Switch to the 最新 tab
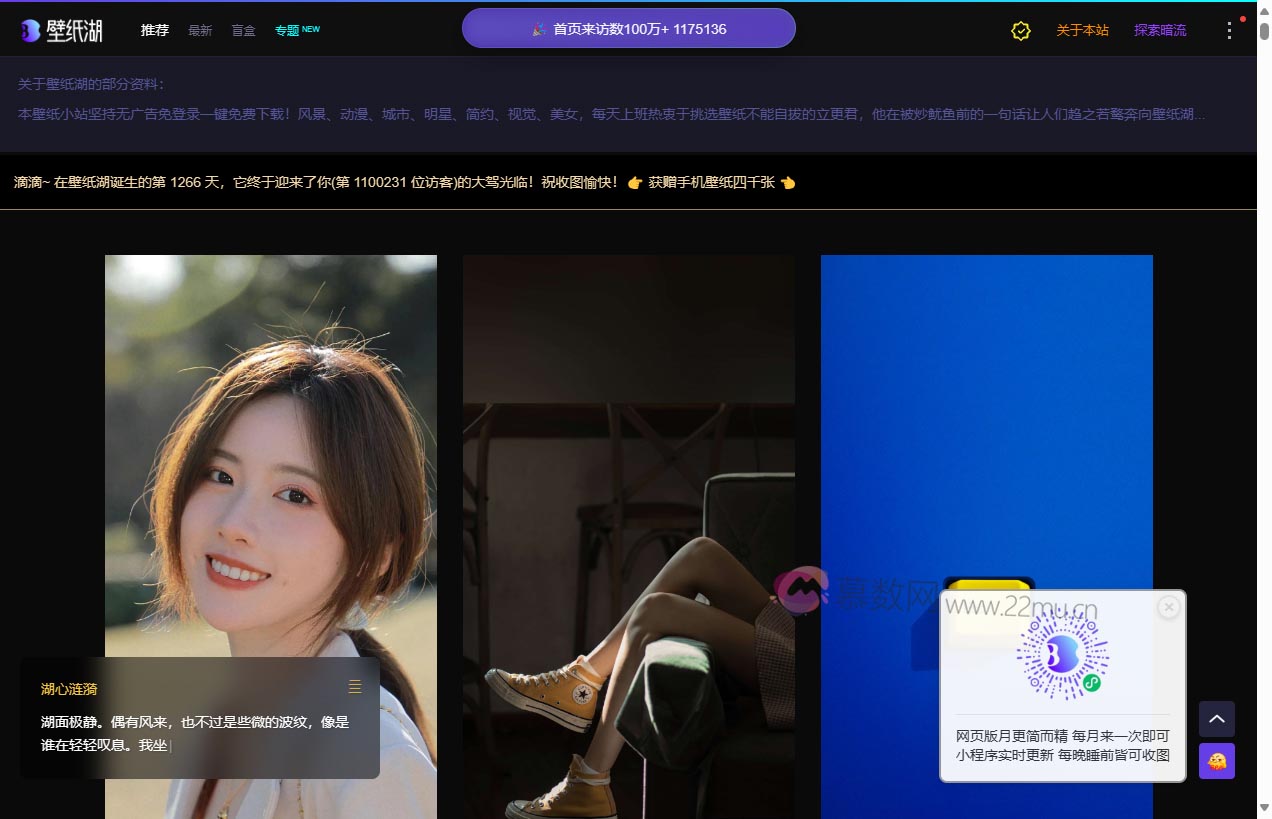The image size is (1272, 819). point(200,31)
